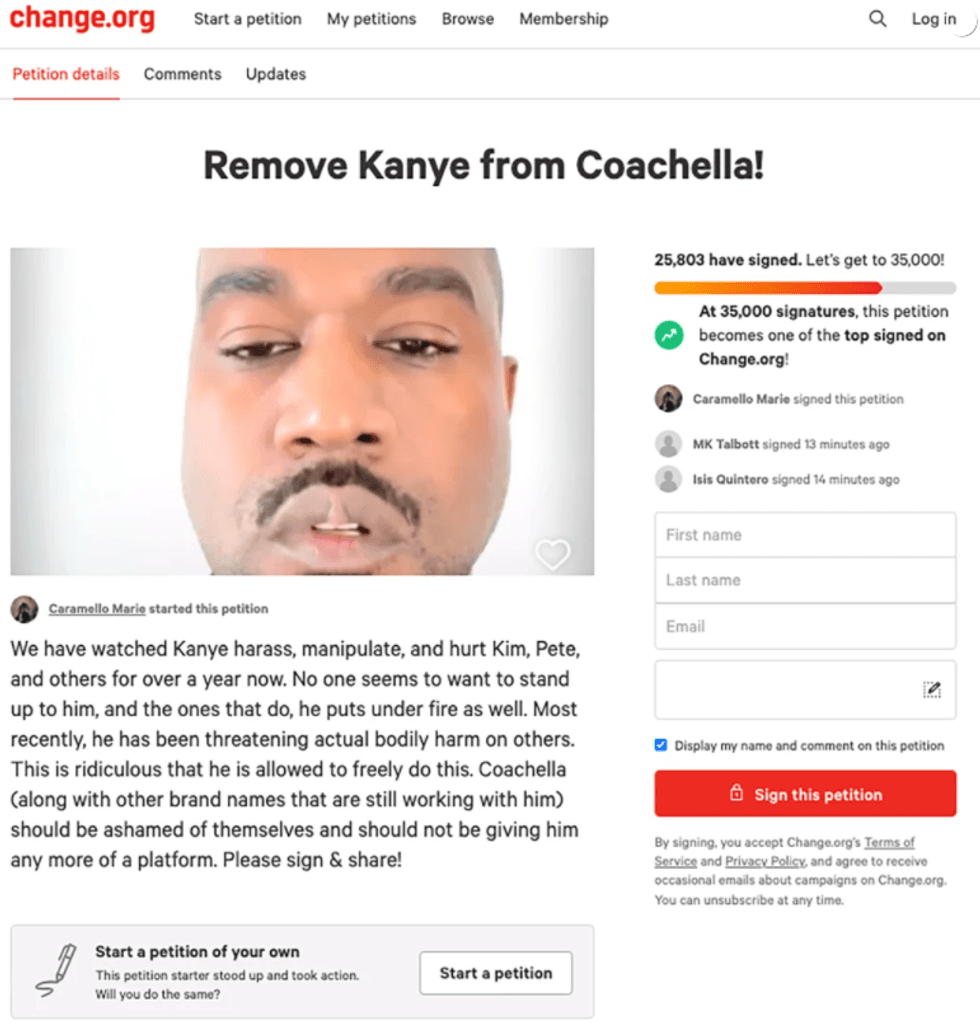The height and width of the screenshot is (1028, 980).
Task: Click the comment edit pencil icon
Action: coord(931,690)
